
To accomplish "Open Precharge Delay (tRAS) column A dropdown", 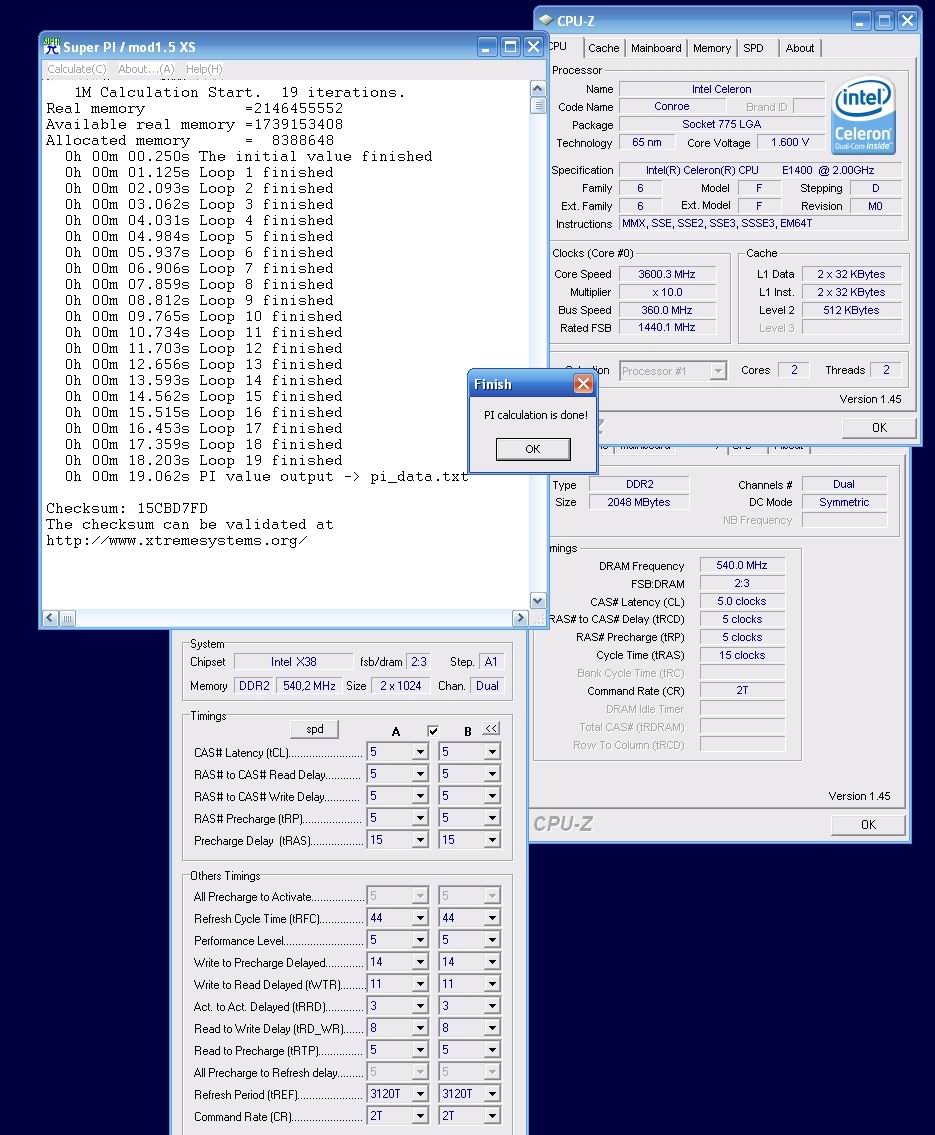I will [420, 840].
